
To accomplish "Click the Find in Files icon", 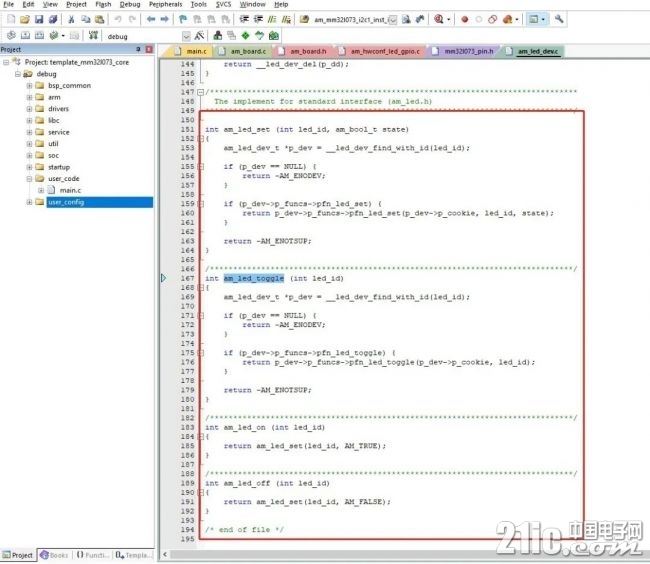I will point(304,19).
